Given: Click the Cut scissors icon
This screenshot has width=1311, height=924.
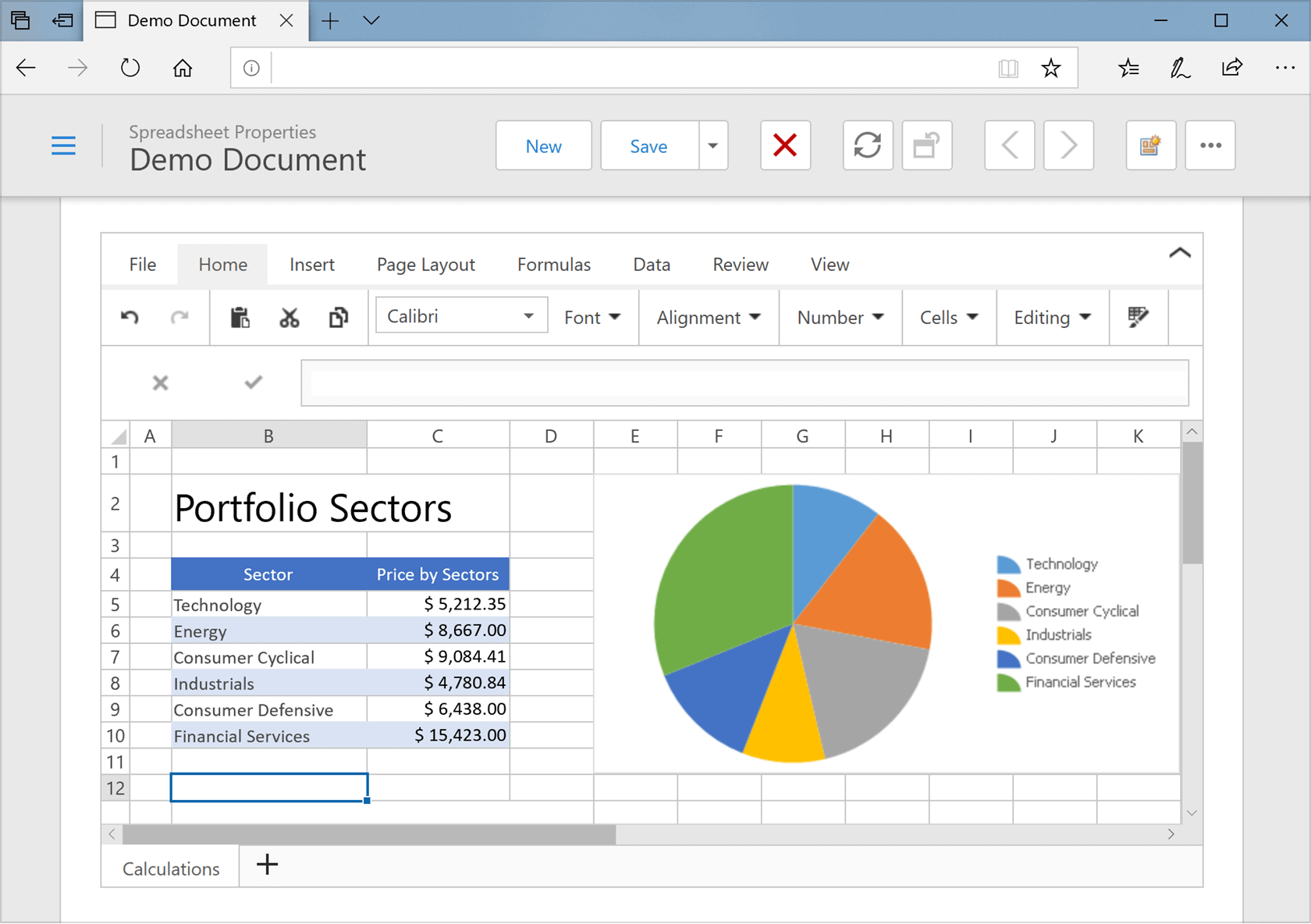Looking at the screenshot, I should click(x=290, y=317).
